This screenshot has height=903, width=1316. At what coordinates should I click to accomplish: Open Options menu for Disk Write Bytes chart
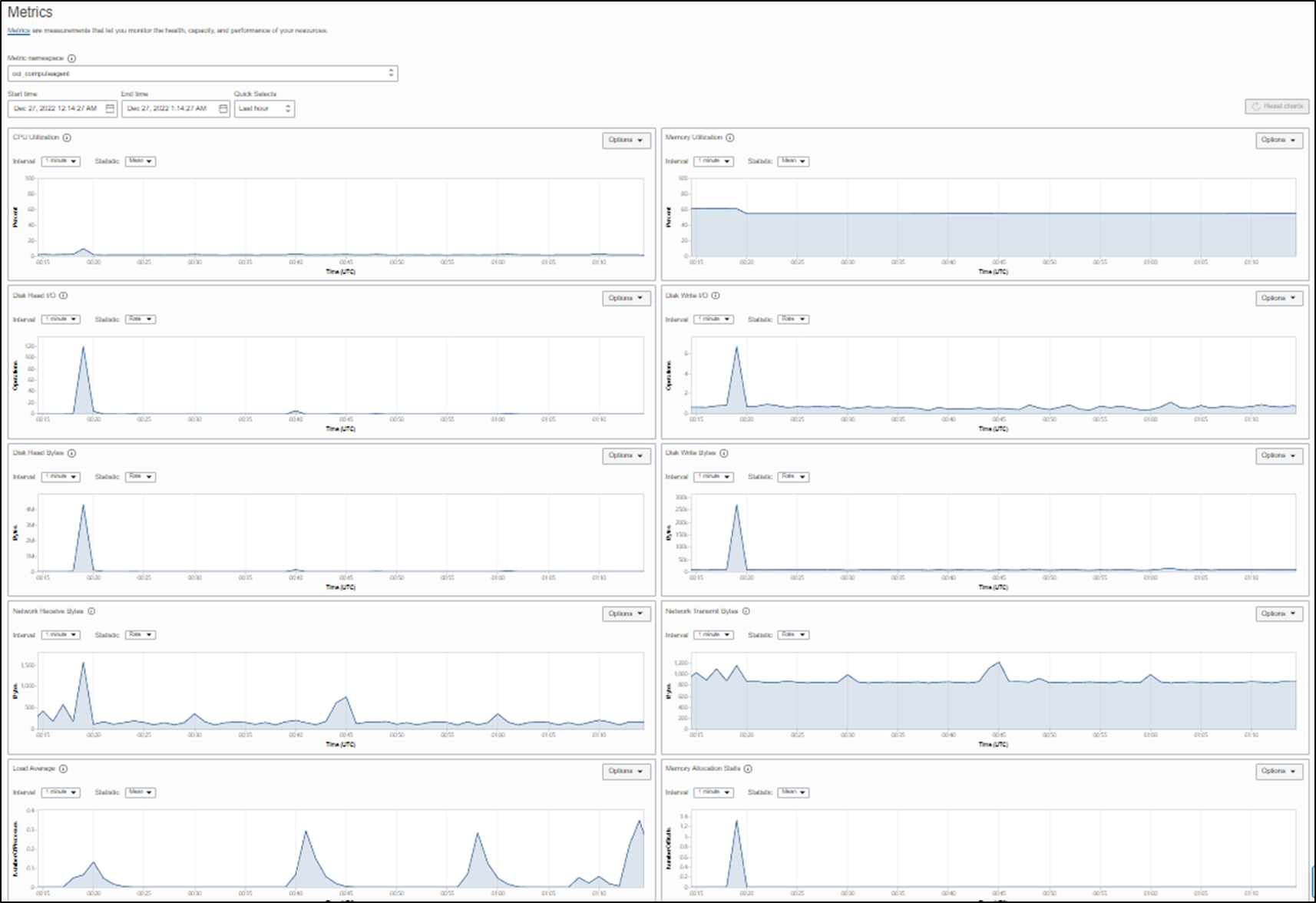click(1279, 455)
